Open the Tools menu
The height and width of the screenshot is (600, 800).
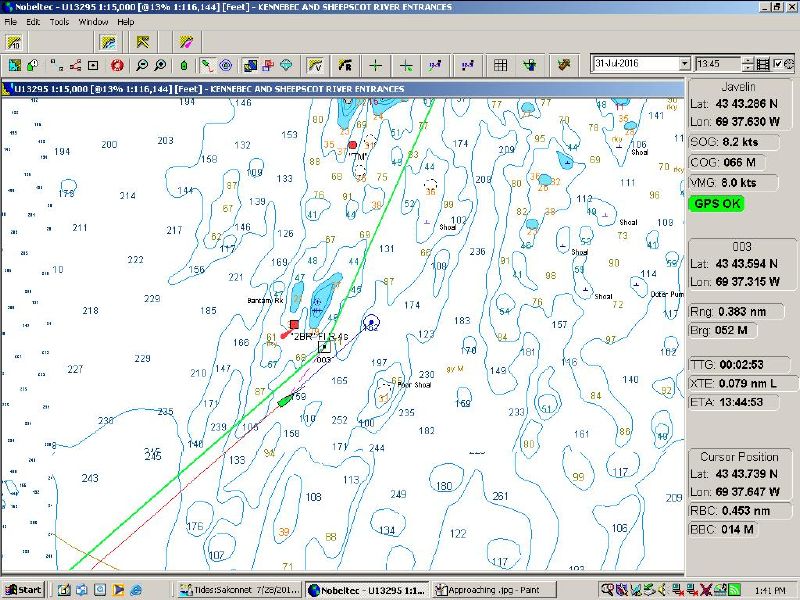click(x=59, y=21)
